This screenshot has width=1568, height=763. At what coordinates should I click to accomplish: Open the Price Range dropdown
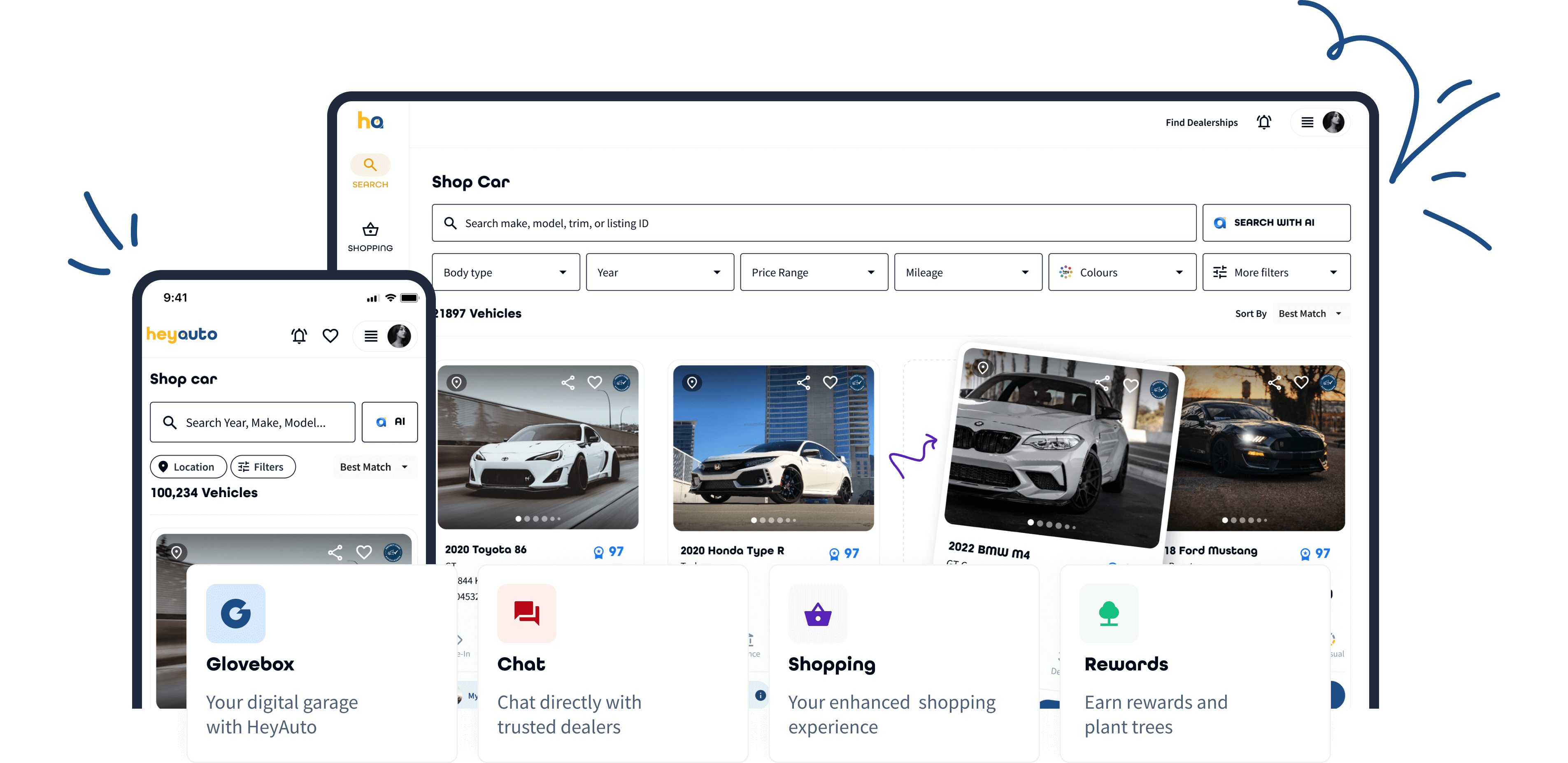tap(814, 272)
